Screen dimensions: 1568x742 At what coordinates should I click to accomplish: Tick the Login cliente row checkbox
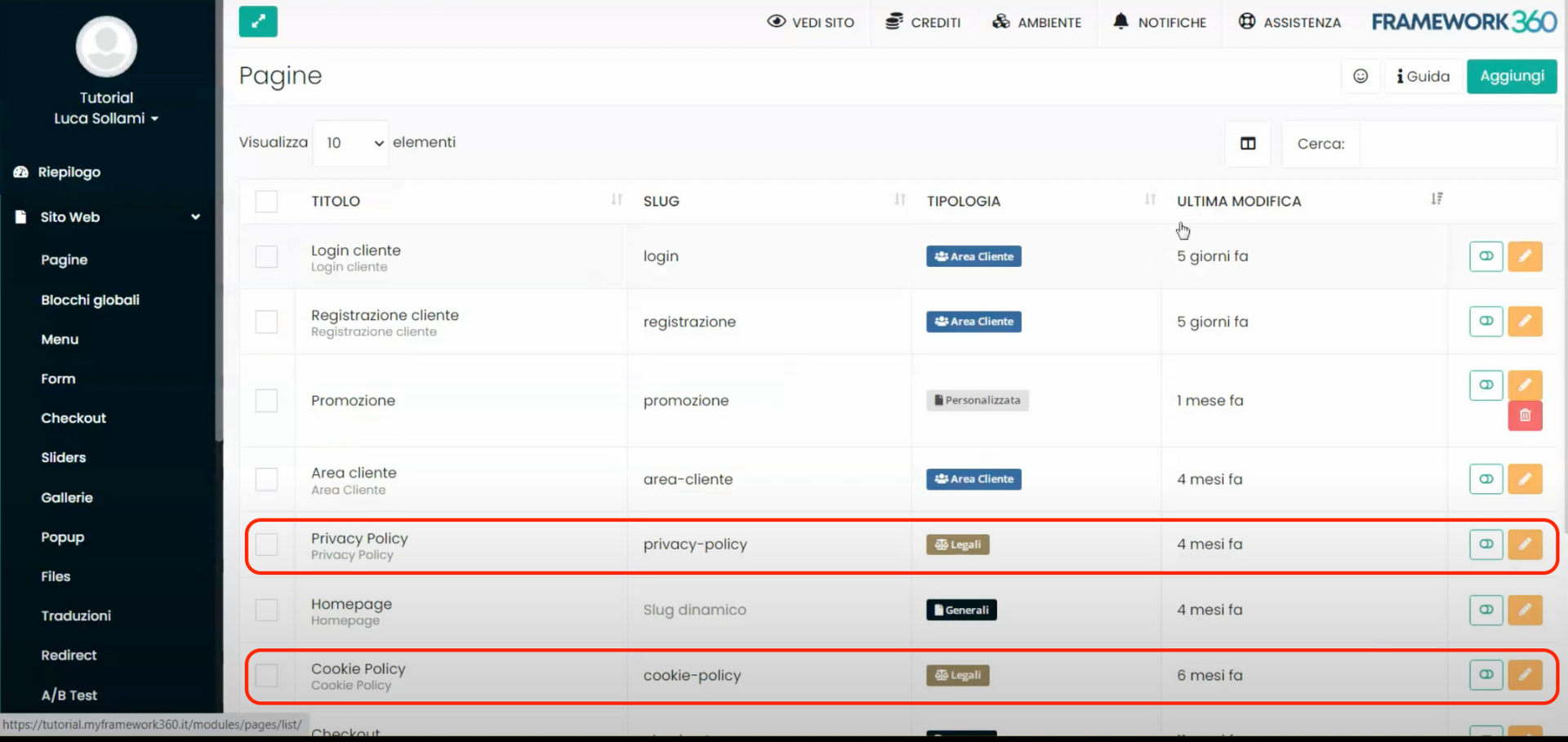click(x=267, y=256)
